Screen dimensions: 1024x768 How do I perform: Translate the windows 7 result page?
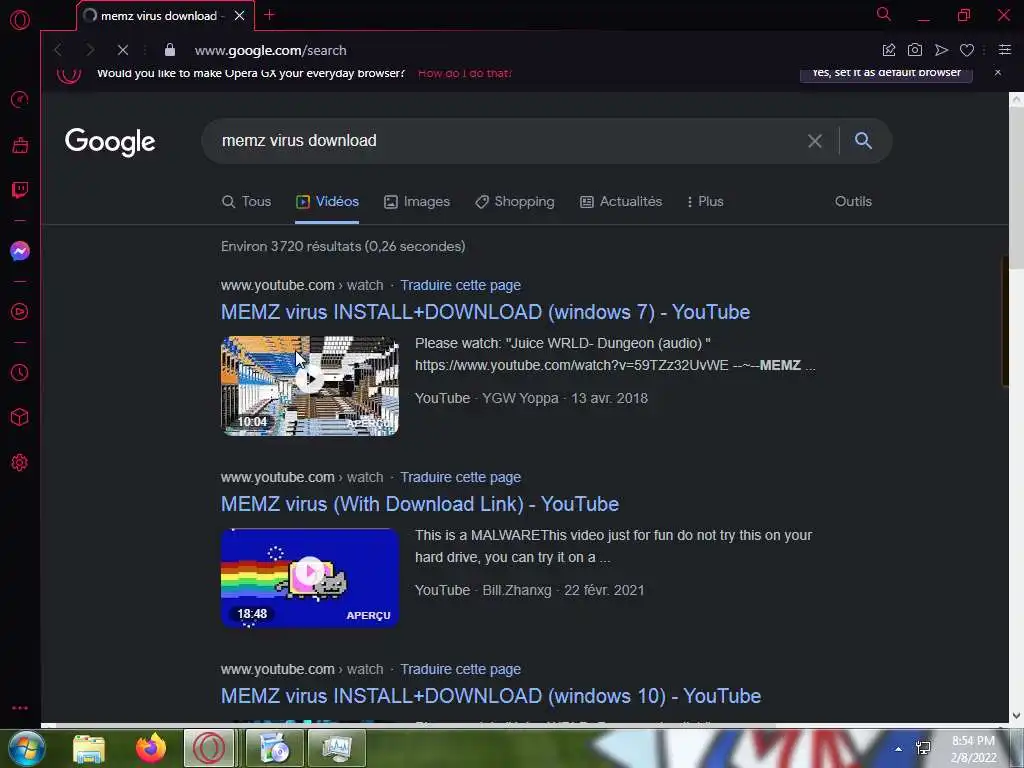click(460, 285)
